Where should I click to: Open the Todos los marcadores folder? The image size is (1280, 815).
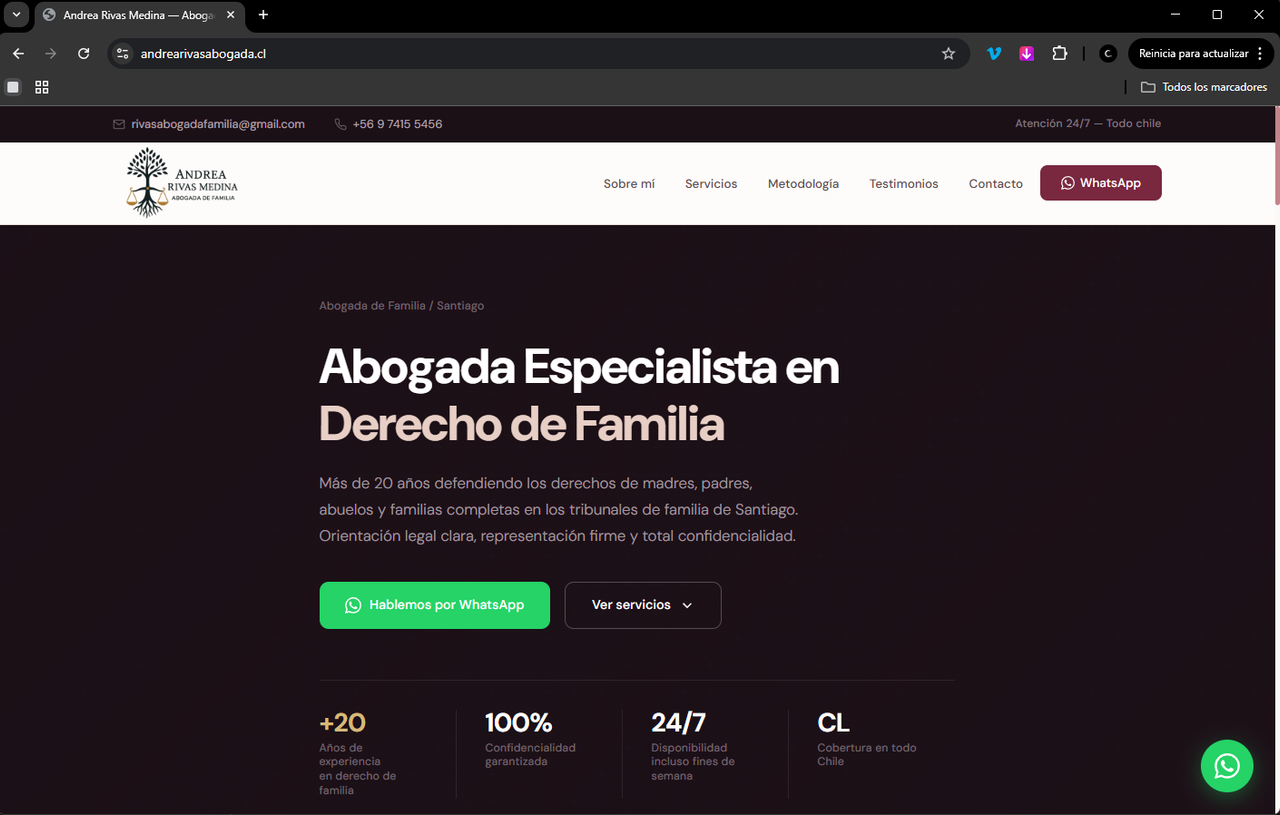coord(1204,87)
